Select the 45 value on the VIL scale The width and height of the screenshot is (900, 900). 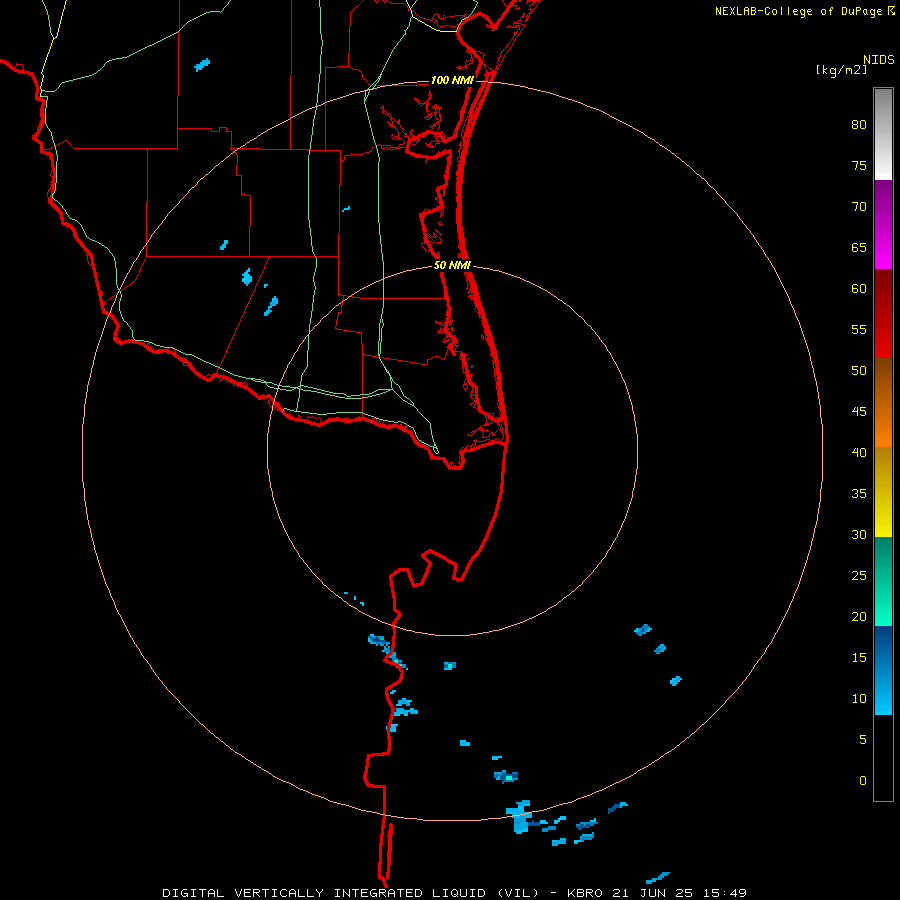pos(859,412)
